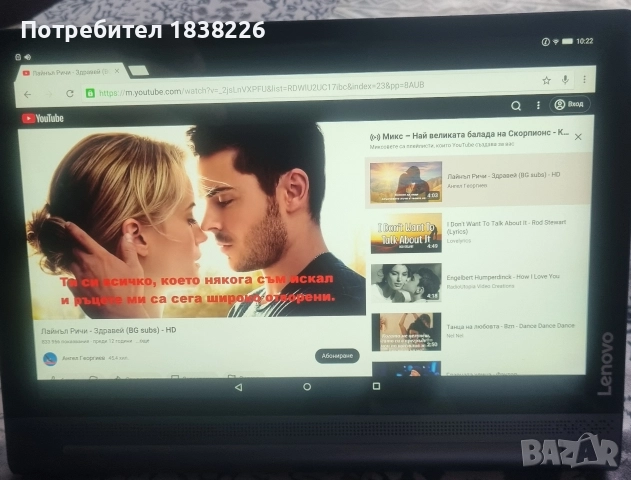Bookmark page with star icon

(x=546, y=81)
